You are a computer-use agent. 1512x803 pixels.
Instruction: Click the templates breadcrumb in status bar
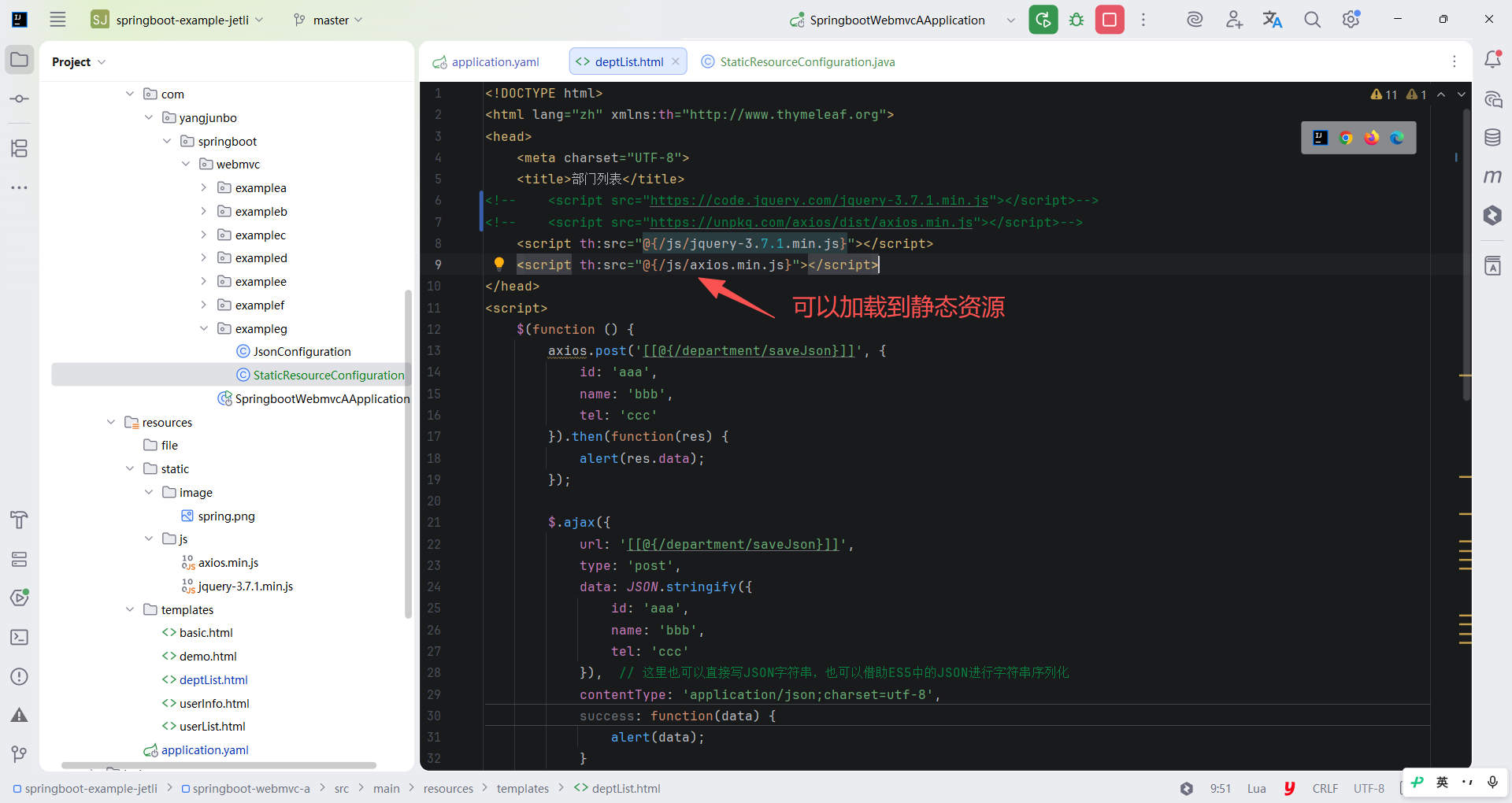click(x=523, y=788)
